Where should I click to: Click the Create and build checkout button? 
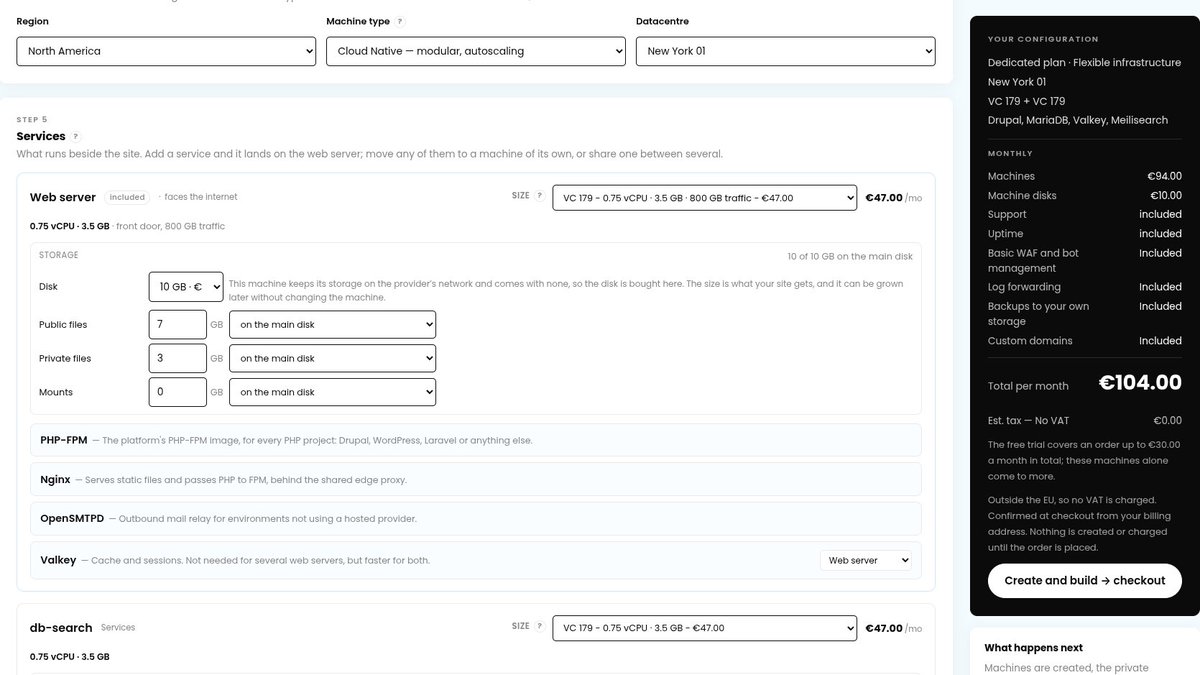(1085, 580)
